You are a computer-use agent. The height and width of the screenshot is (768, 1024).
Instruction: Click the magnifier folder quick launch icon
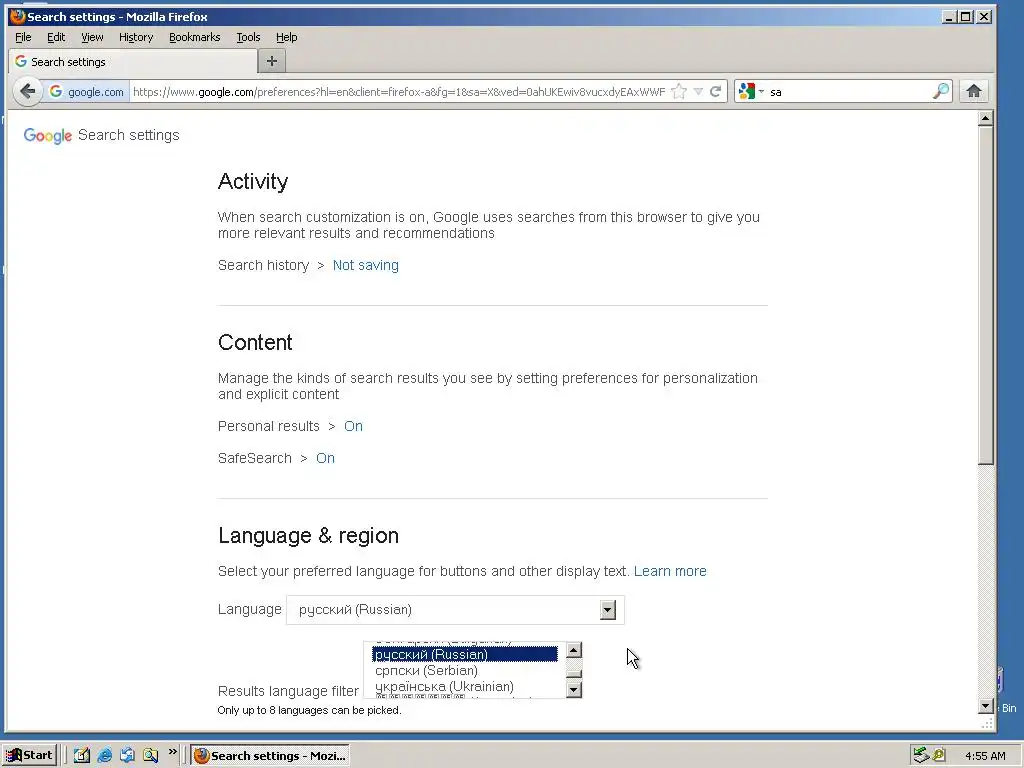tap(150, 755)
